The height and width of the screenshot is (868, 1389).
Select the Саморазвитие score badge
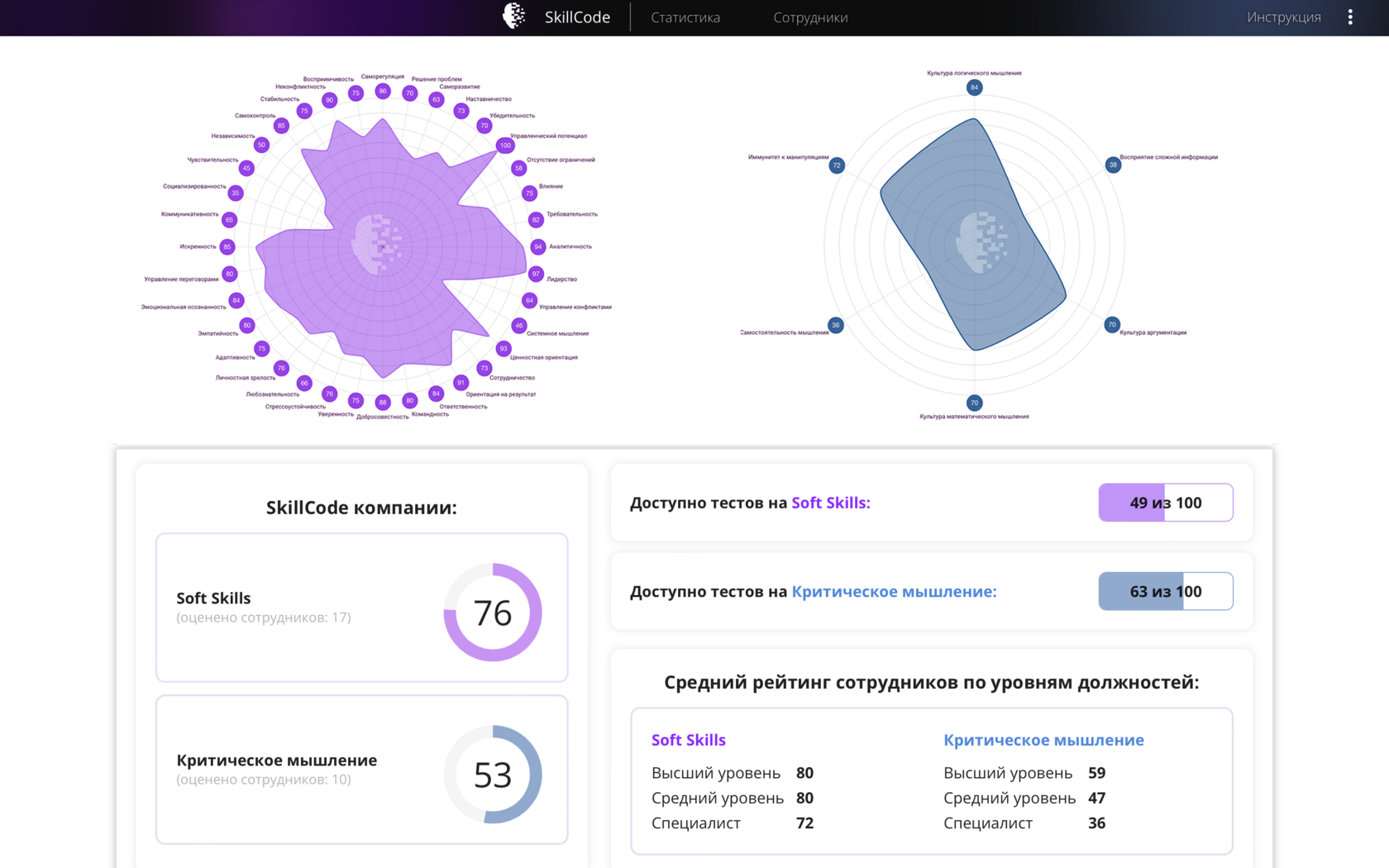[x=436, y=100]
